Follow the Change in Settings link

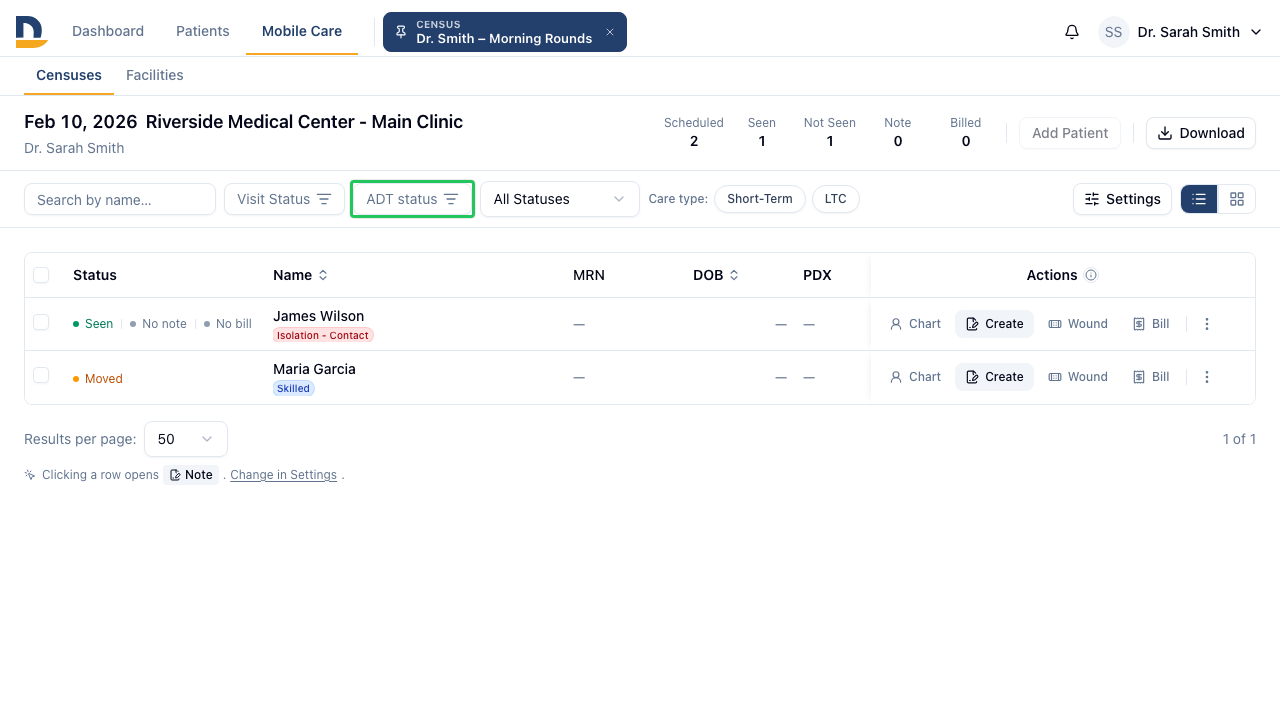(283, 475)
